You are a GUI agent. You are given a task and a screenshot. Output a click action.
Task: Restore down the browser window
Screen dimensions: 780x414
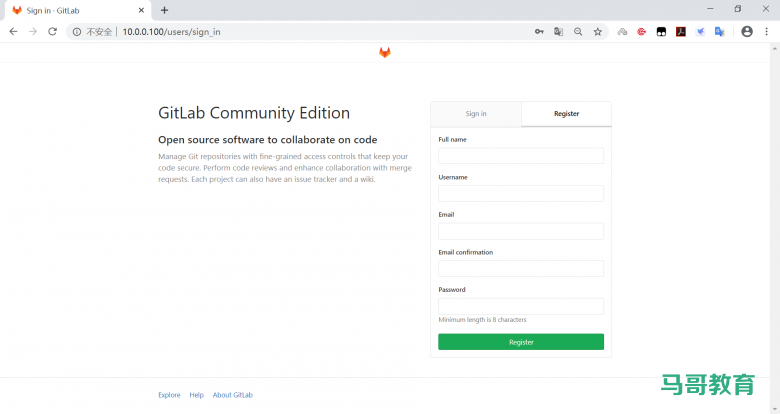(x=738, y=9)
